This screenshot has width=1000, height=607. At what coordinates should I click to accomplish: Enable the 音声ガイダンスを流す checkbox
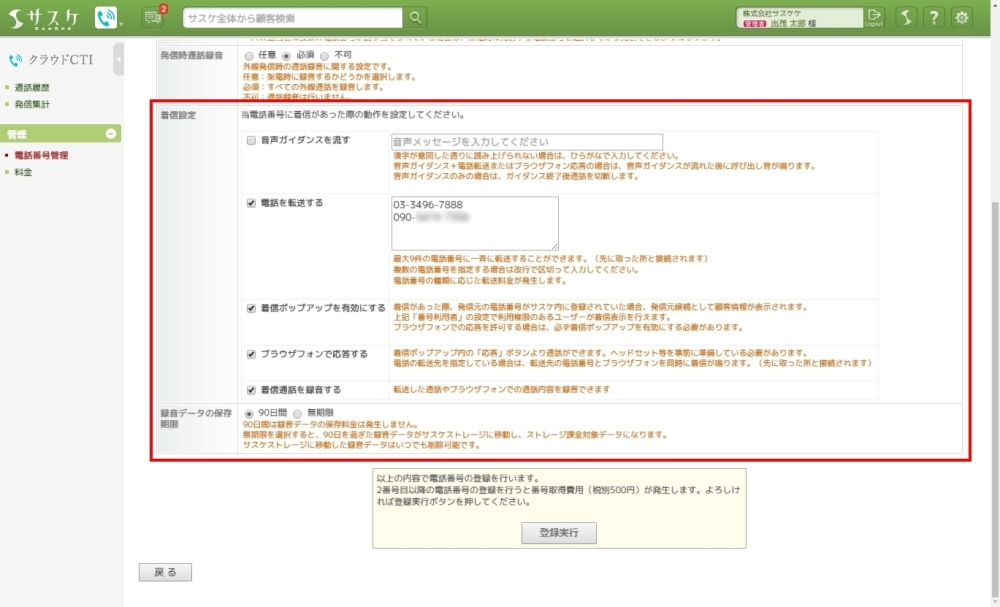click(252, 141)
